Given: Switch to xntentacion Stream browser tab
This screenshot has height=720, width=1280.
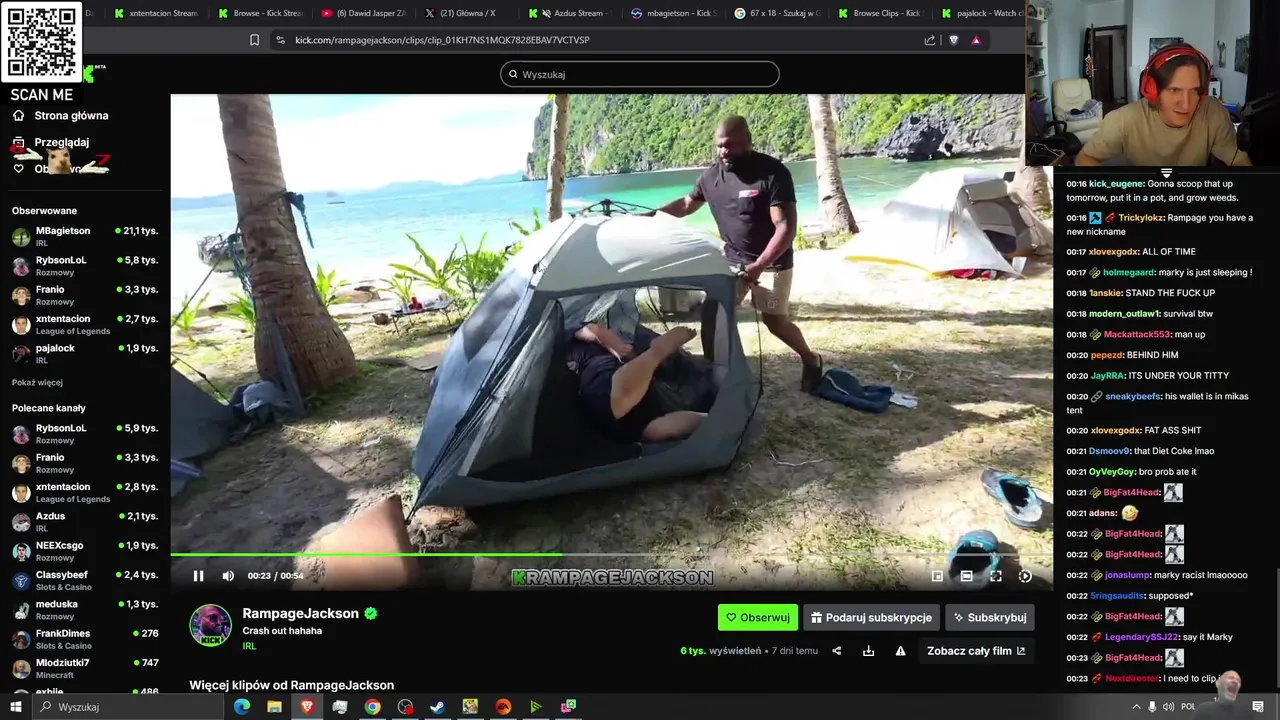Looking at the screenshot, I should coord(157,13).
